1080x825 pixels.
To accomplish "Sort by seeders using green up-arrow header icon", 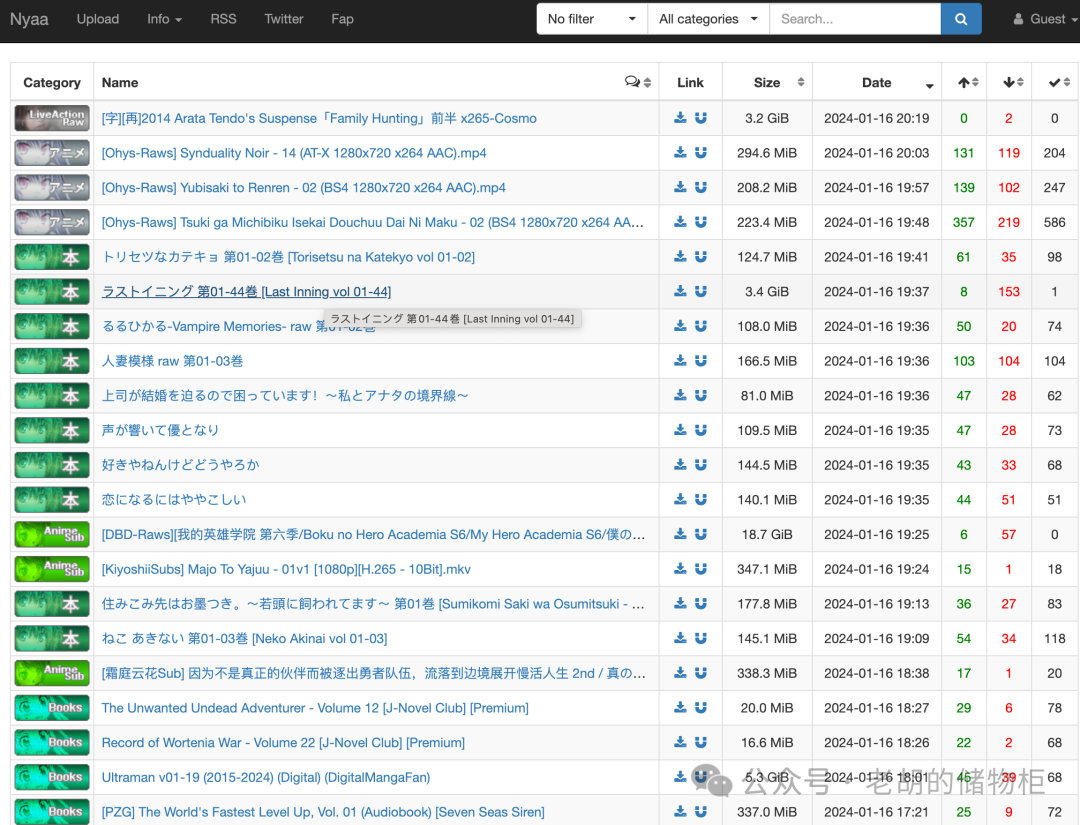I will point(963,81).
